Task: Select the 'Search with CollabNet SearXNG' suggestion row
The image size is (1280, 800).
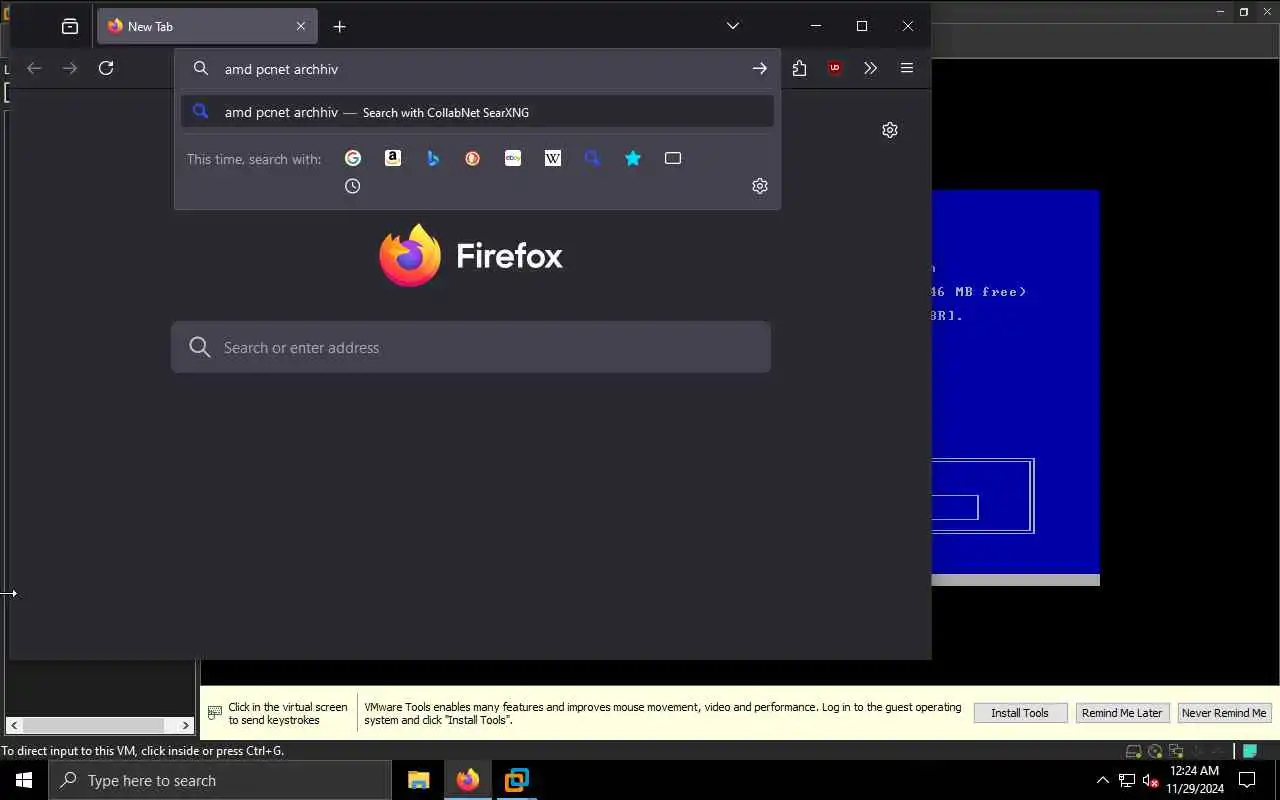Action: point(477,112)
